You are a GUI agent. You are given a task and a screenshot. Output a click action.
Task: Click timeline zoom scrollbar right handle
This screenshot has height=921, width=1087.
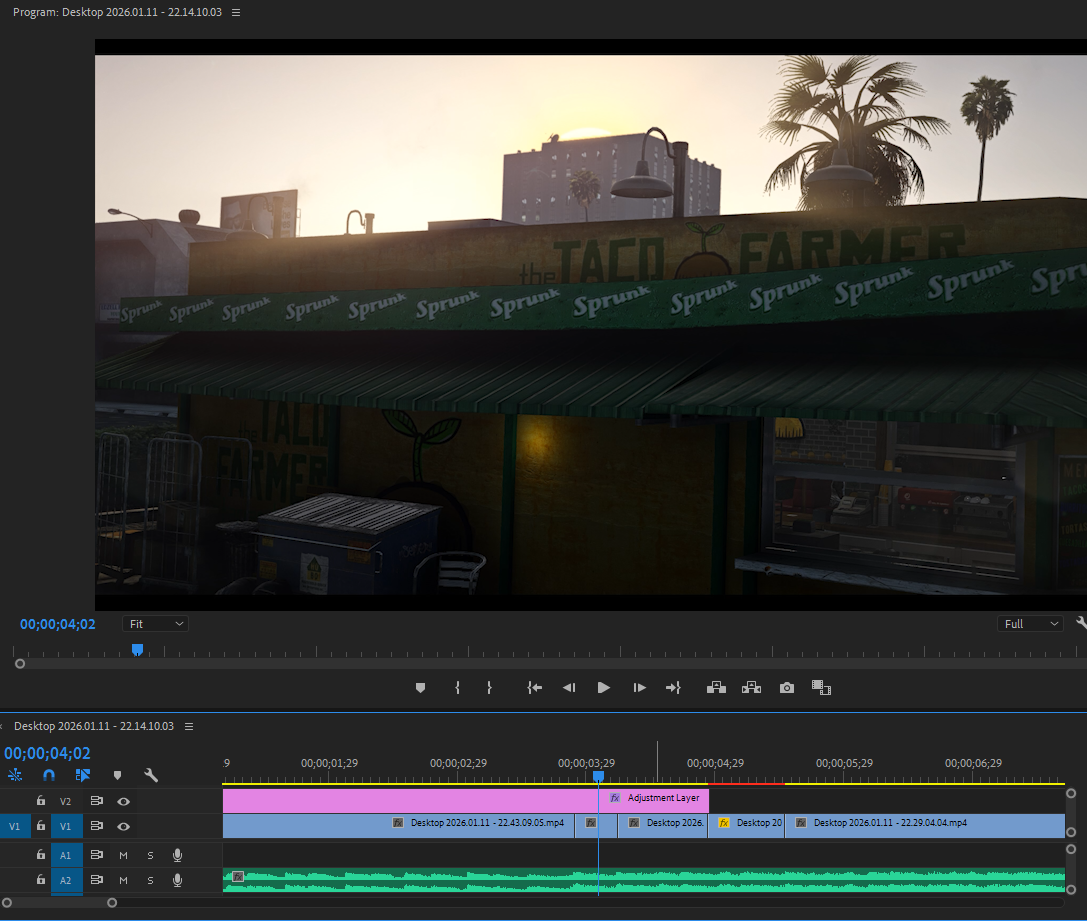pos(112,902)
